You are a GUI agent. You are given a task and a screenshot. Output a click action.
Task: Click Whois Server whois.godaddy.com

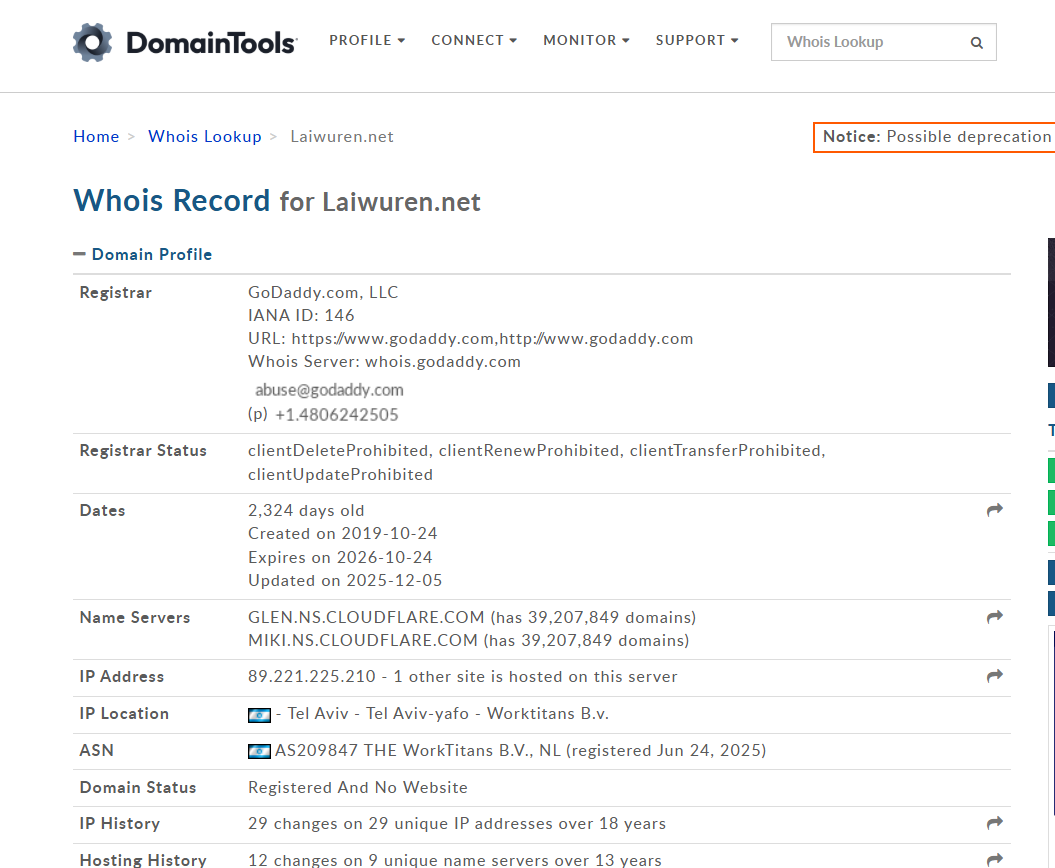click(x=384, y=361)
